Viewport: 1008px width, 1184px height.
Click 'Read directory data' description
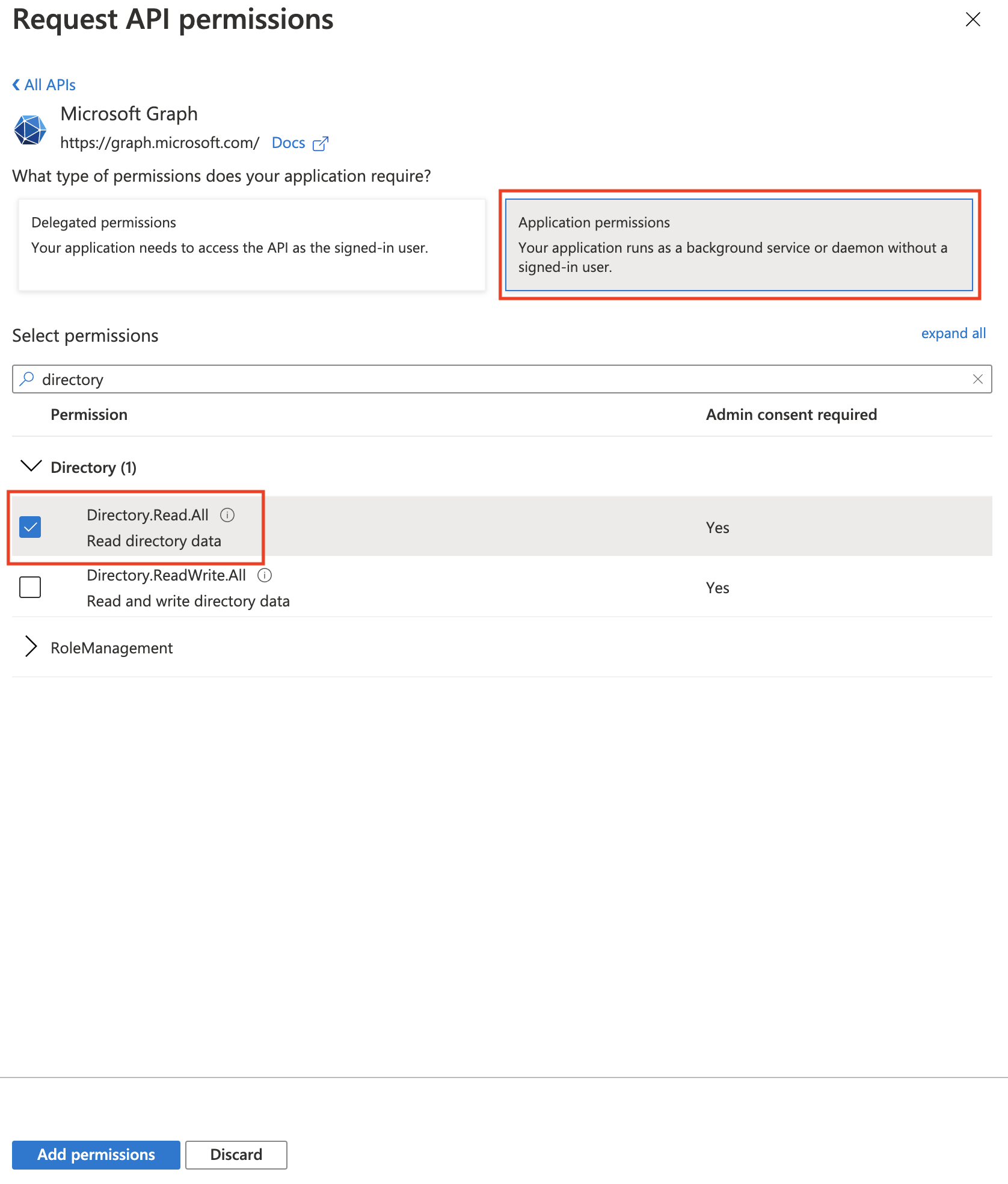tap(154, 541)
